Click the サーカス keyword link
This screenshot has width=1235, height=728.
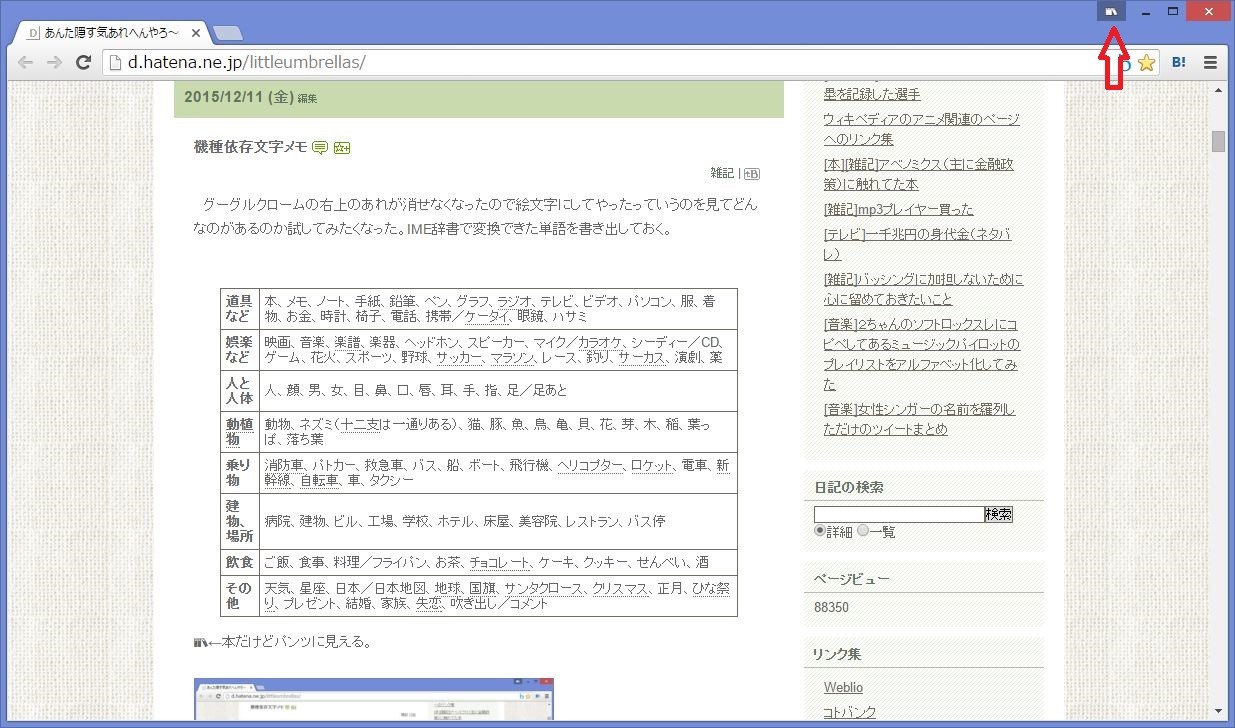[641, 357]
